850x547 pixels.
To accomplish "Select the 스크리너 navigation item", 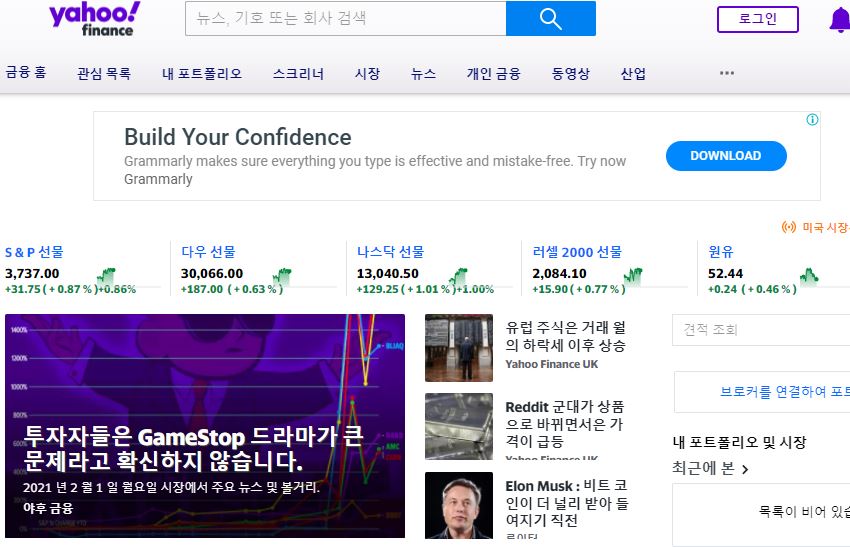I will [299, 73].
